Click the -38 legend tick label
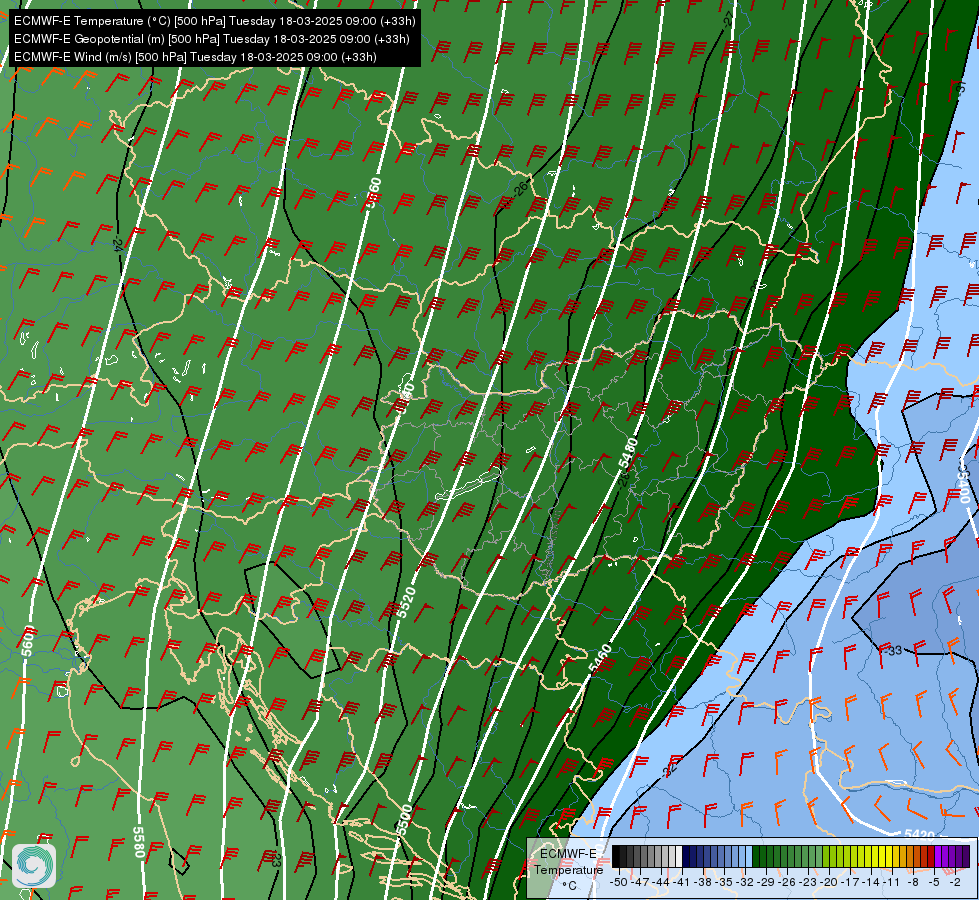This screenshot has height=900, width=979. [703, 882]
